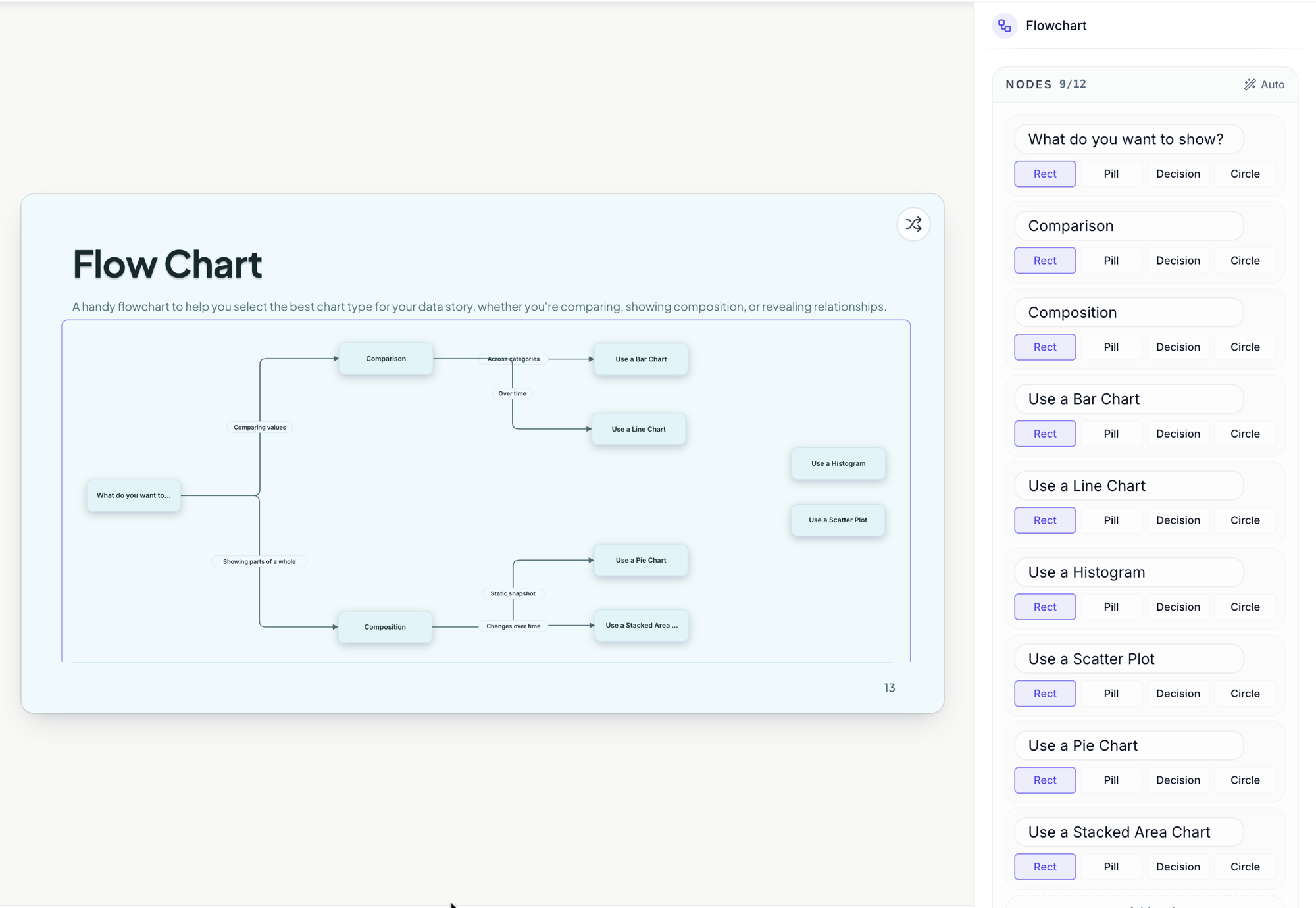This screenshot has width=1316, height=908.
Task: Choose Rect for the Composition node
Action: tap(1045, 347)
